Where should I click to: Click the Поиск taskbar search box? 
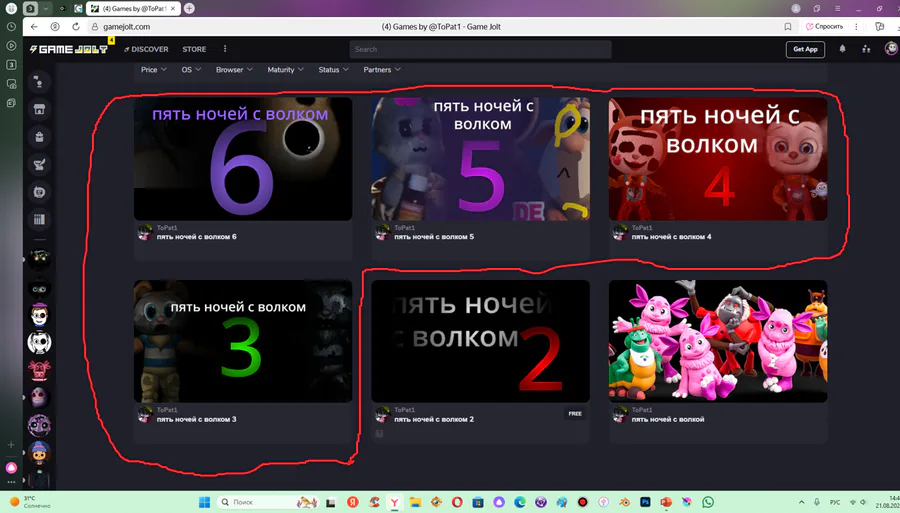tap(268, 502)
